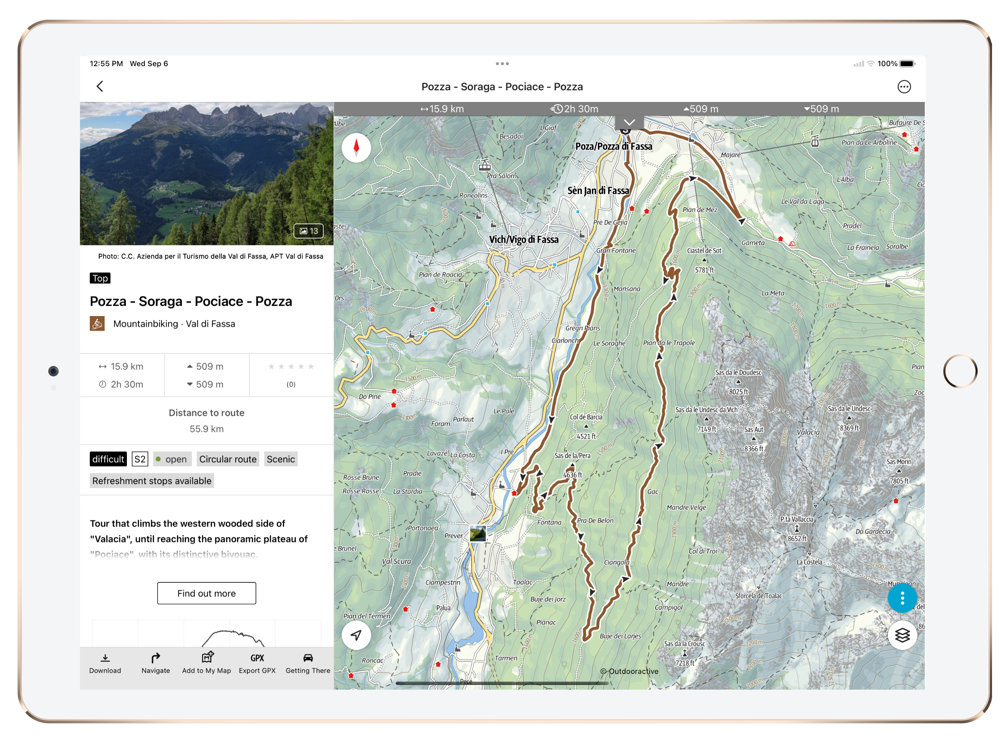Select the Scenic tag
The image size is (1000, 750).
[281, 459]
